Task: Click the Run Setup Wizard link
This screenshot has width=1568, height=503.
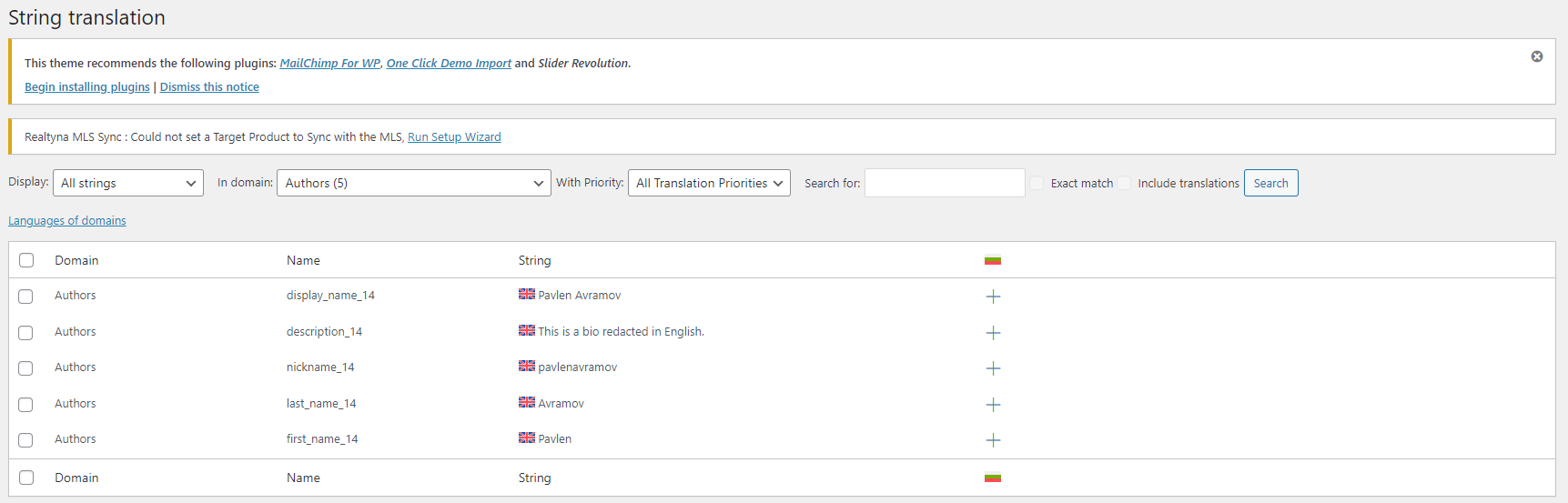Action: click(454, 137)
